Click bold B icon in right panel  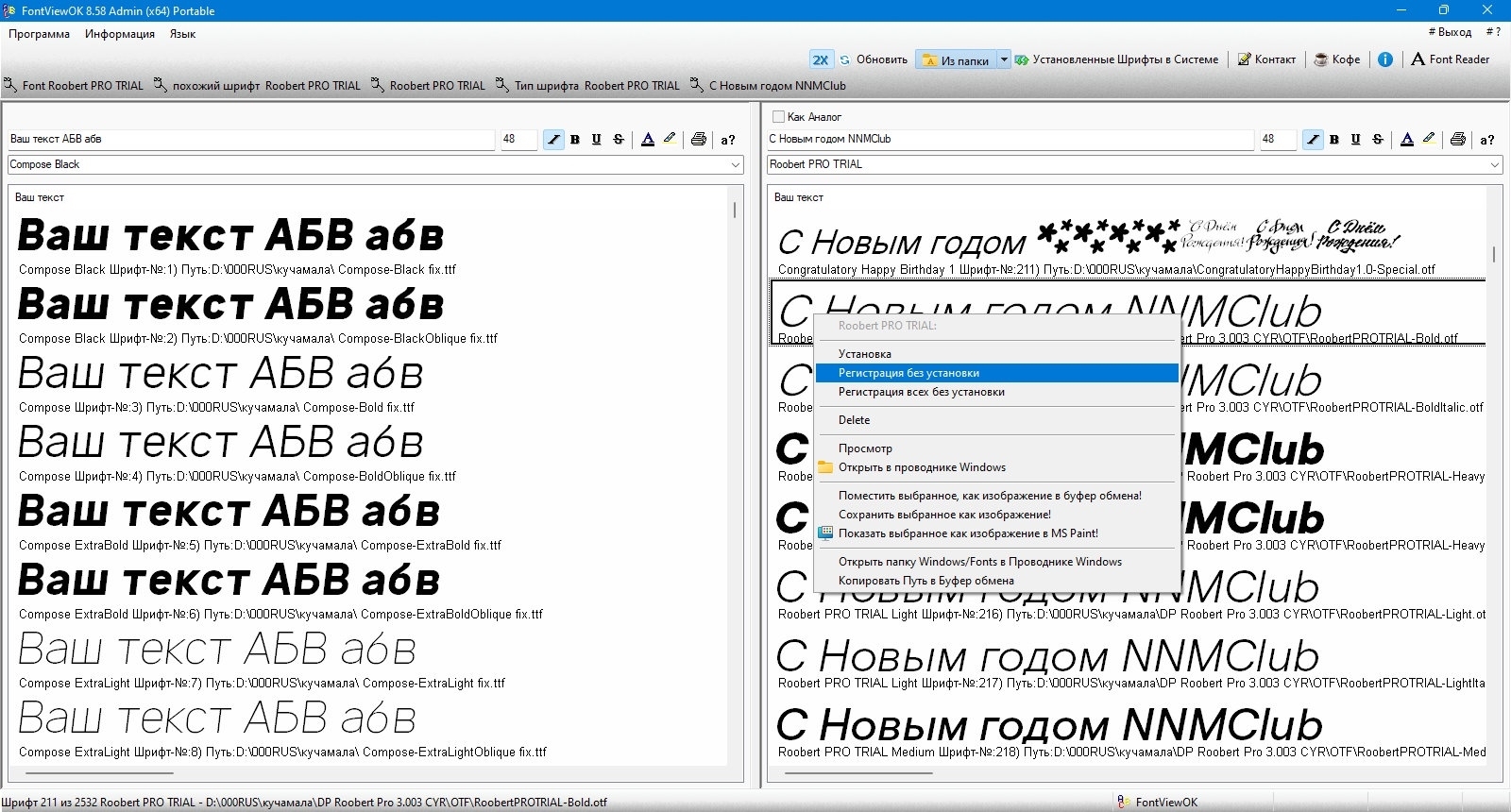coord(1334,140)
